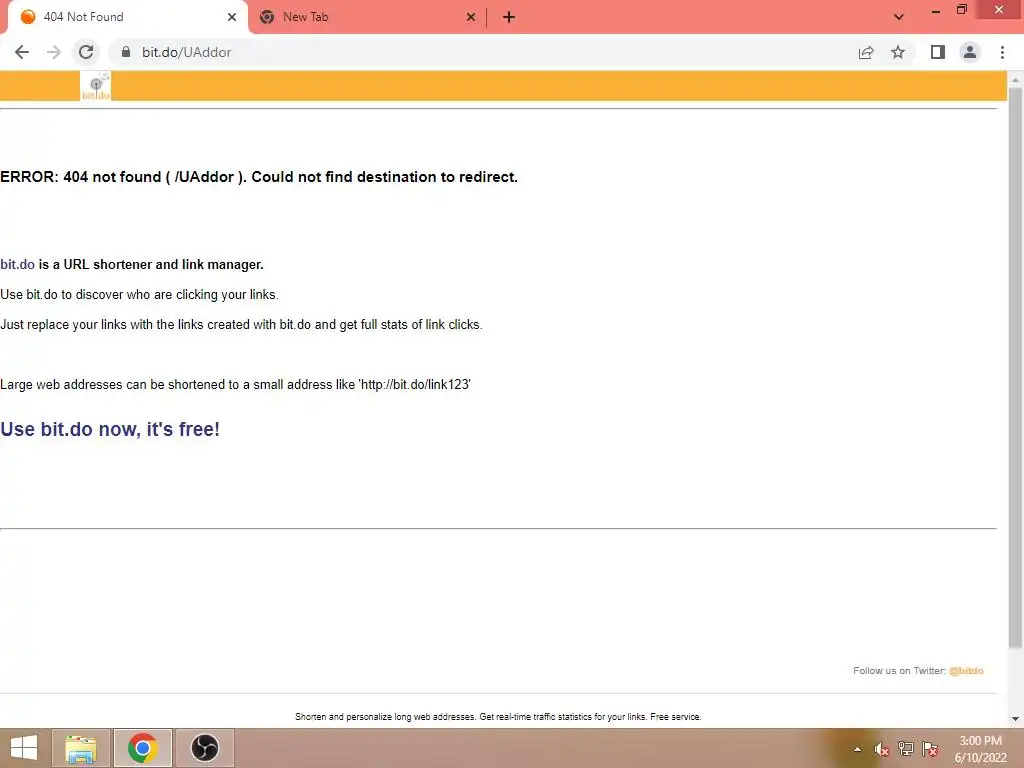Close the 404 Not Found tab
This screenshot has height=768, width=1024.
(x=232, y=17)
